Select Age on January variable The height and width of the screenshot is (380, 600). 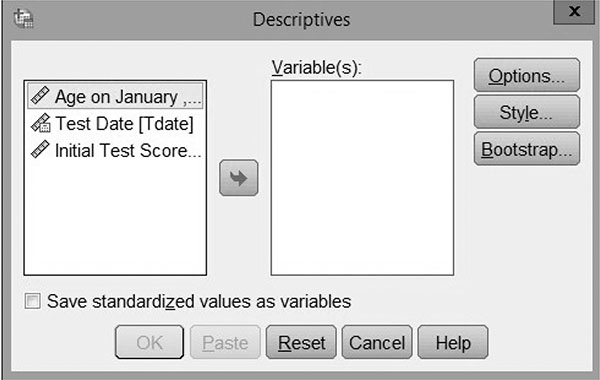[115, 96]
